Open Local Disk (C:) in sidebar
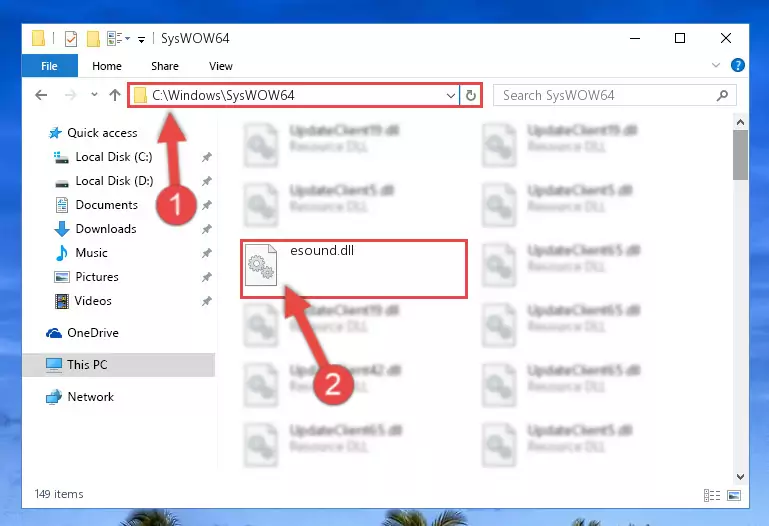The image size is (769, 526). (x=114, y=157)
